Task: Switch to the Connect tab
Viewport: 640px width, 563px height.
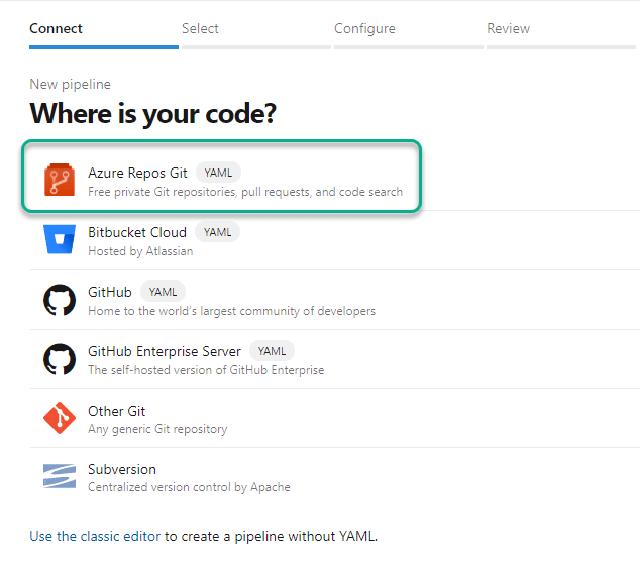Action: coord(56,29)
